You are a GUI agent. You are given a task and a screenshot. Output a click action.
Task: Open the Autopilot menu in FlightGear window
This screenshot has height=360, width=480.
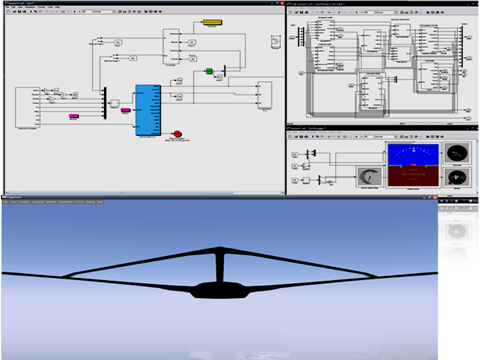tap(38, 202)
